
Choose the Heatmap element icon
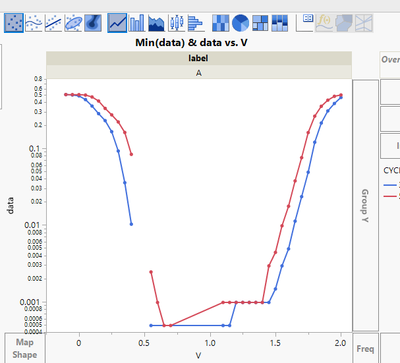coord(221,23)
